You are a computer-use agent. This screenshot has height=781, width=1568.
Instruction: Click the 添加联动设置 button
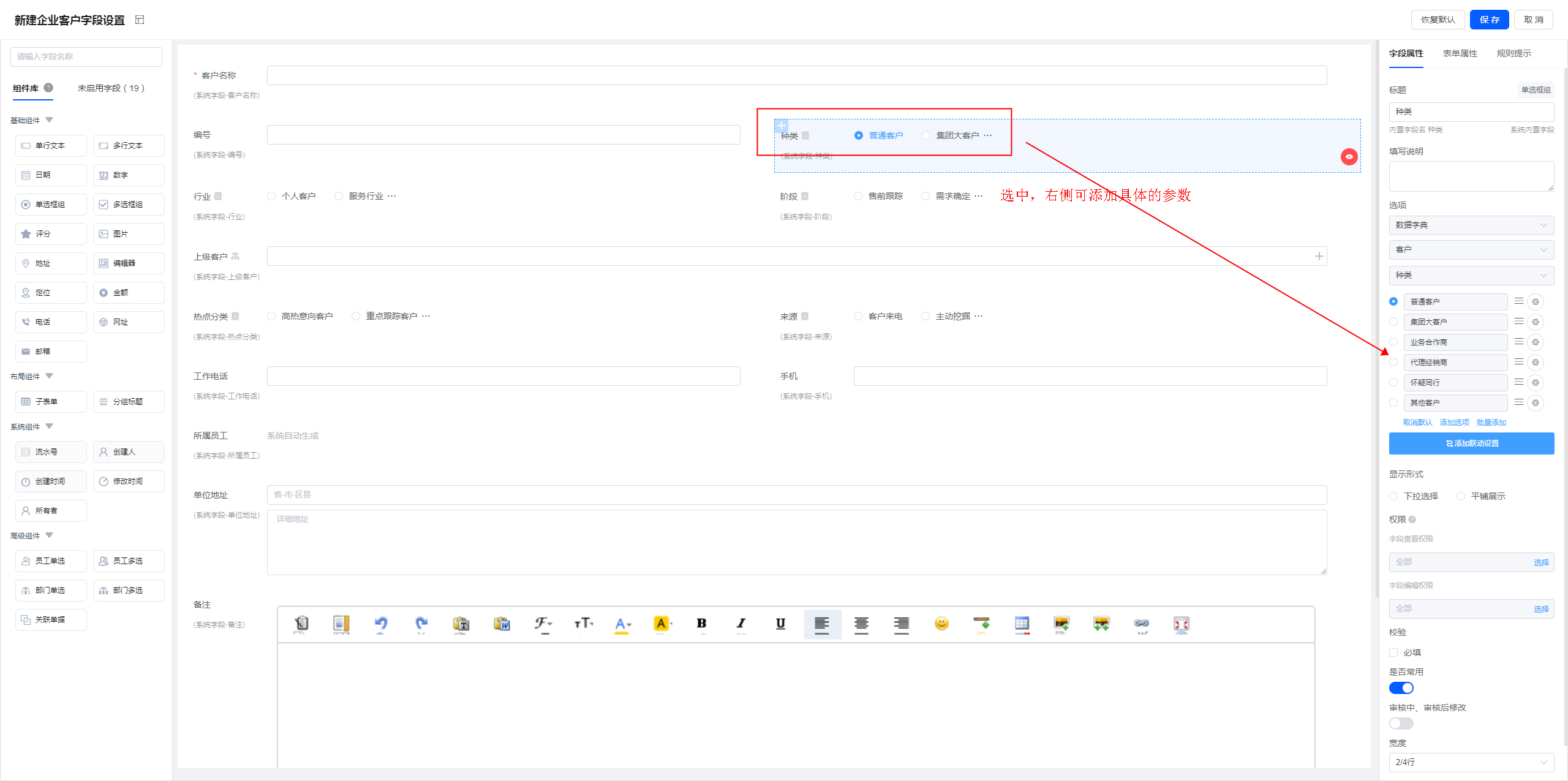click(x=1471, y=443)
